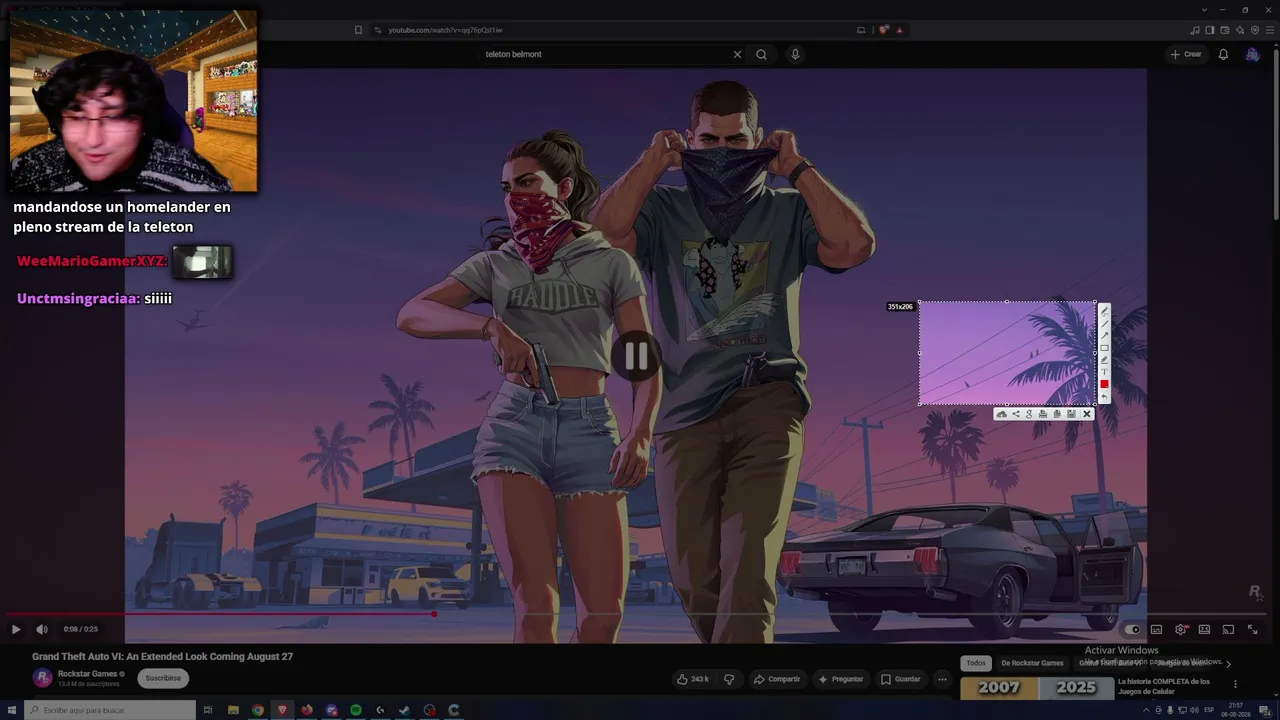Click the Crear create button
The height and width of the screenshot is (720, 1280).
pos(1186,54)
